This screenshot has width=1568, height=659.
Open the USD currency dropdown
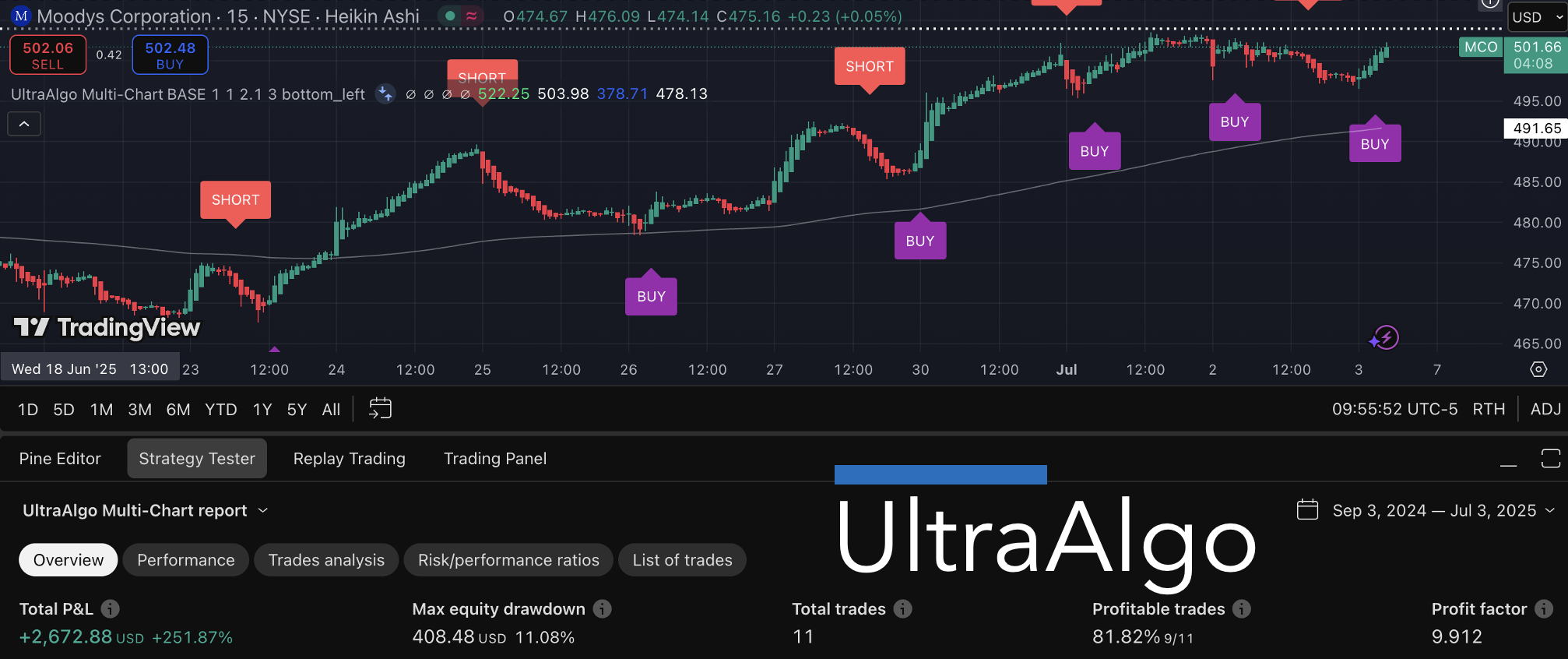pos(1538,17)
